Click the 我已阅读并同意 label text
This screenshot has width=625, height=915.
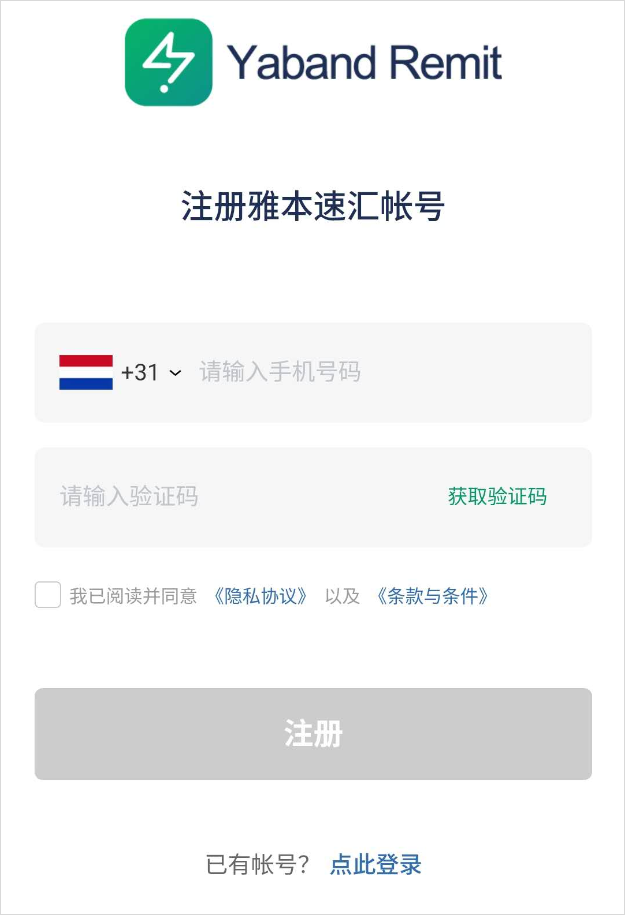click(x=133, y=597)
